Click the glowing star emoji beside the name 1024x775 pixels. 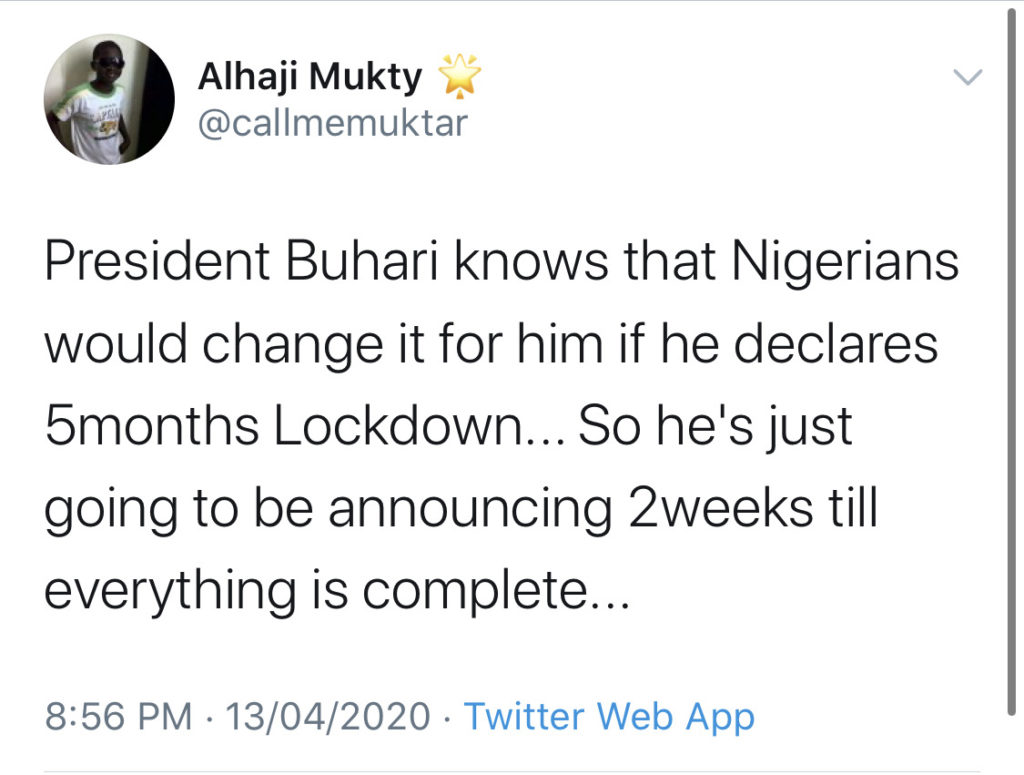tap(461, 76)
